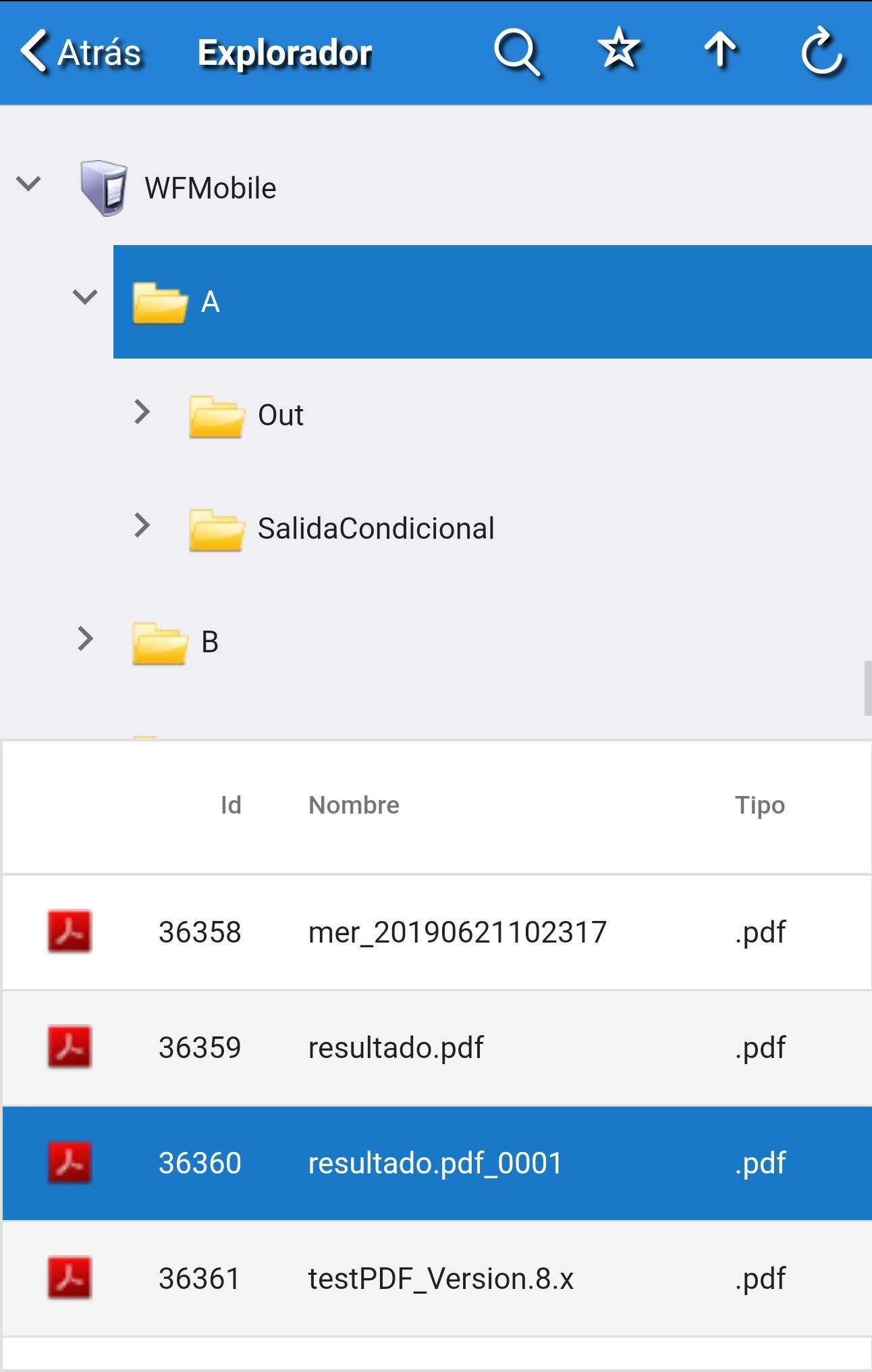
Task: Select WFMobile tree label
Action: (210, 188)
